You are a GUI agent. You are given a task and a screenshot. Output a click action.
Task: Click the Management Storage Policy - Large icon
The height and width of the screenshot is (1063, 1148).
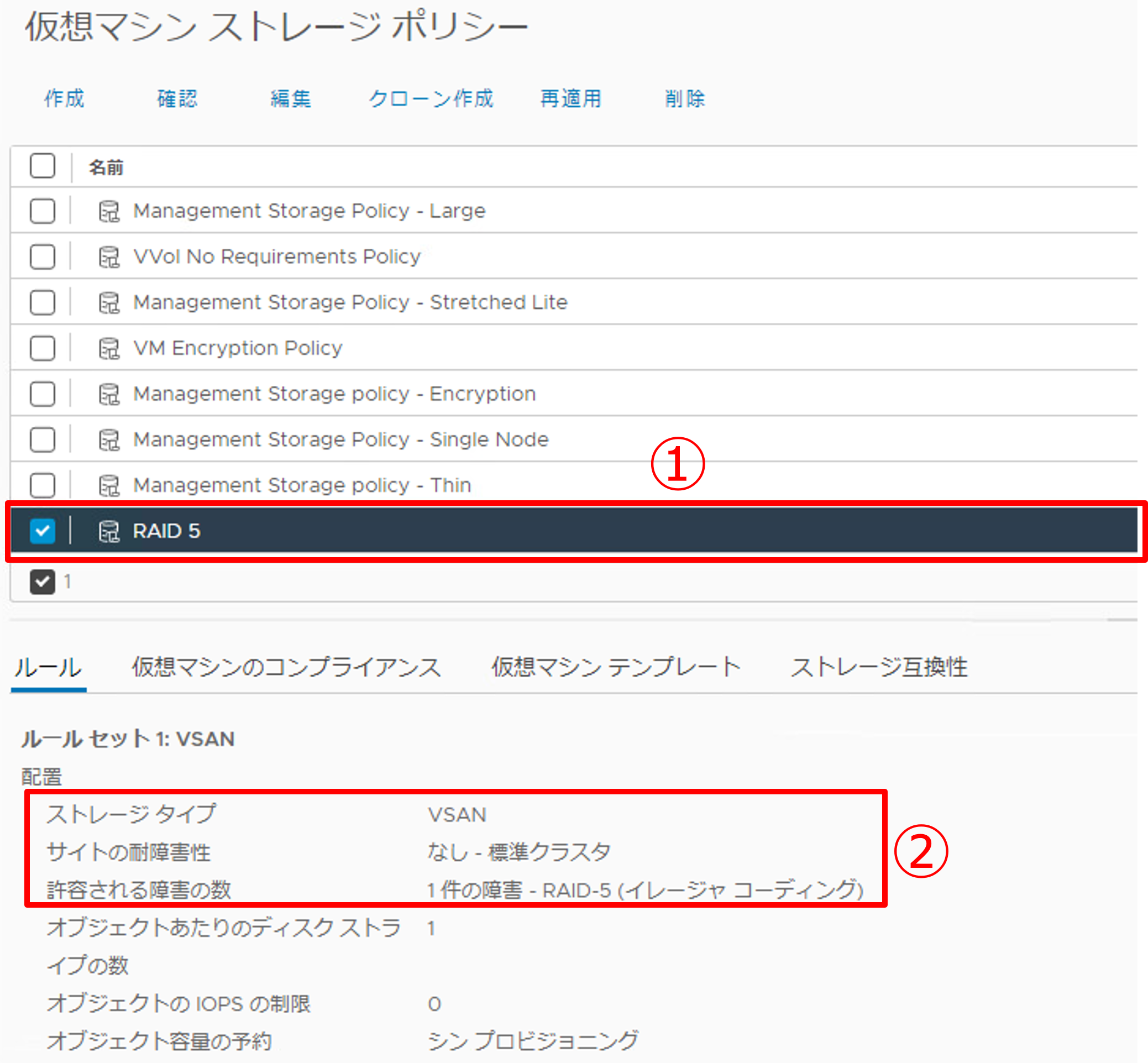click(109, 211)
